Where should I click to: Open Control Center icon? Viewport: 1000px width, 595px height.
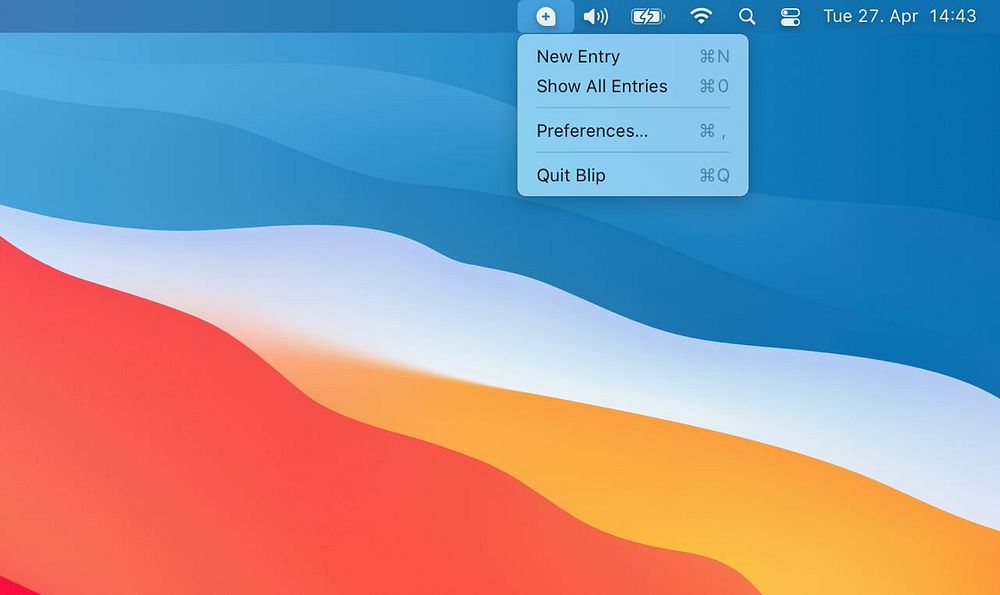[790, 17]
